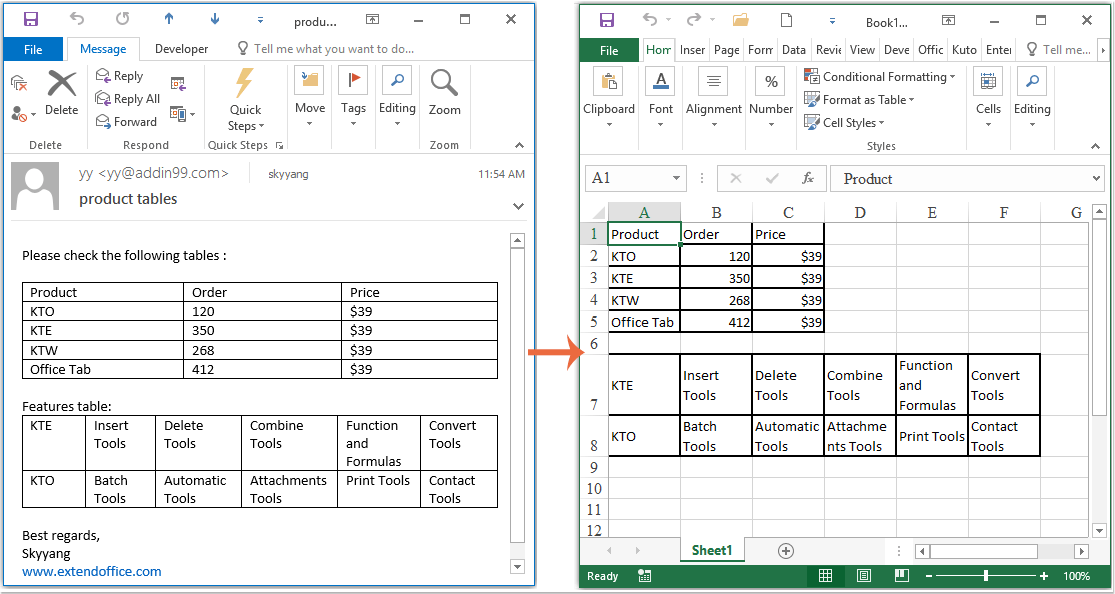Expand the Name Box dropdown arrow
Image resolution: width=1115 pixels, height=594 pixels.
[676, 179]
